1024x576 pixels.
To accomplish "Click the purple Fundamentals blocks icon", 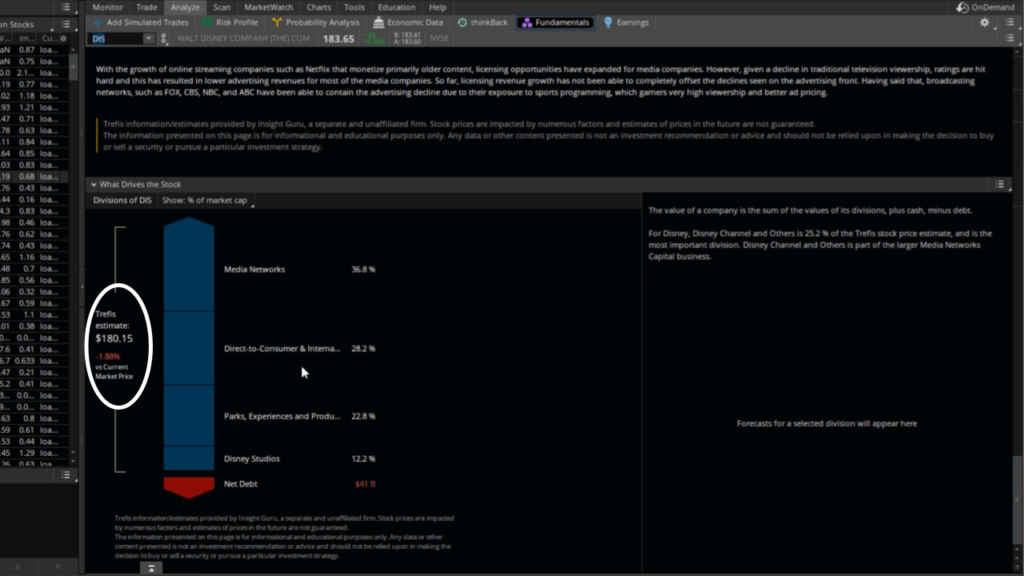I will pos(526,23).
